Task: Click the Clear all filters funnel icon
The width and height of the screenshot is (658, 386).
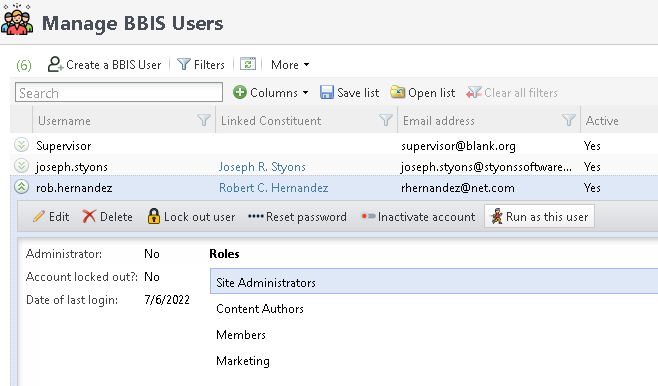Action: click(x=474, y=92)
